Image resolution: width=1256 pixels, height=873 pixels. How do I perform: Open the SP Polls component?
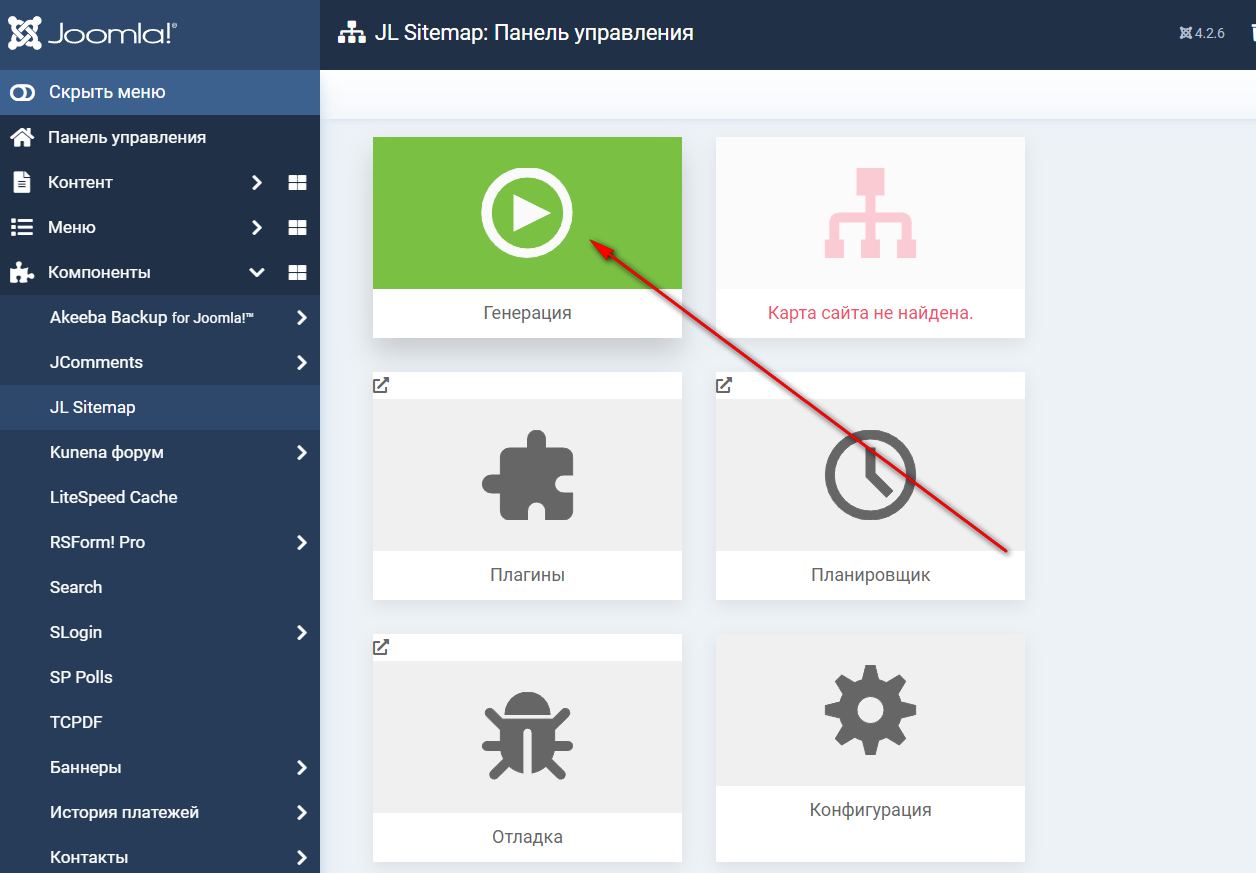[81, 678]
